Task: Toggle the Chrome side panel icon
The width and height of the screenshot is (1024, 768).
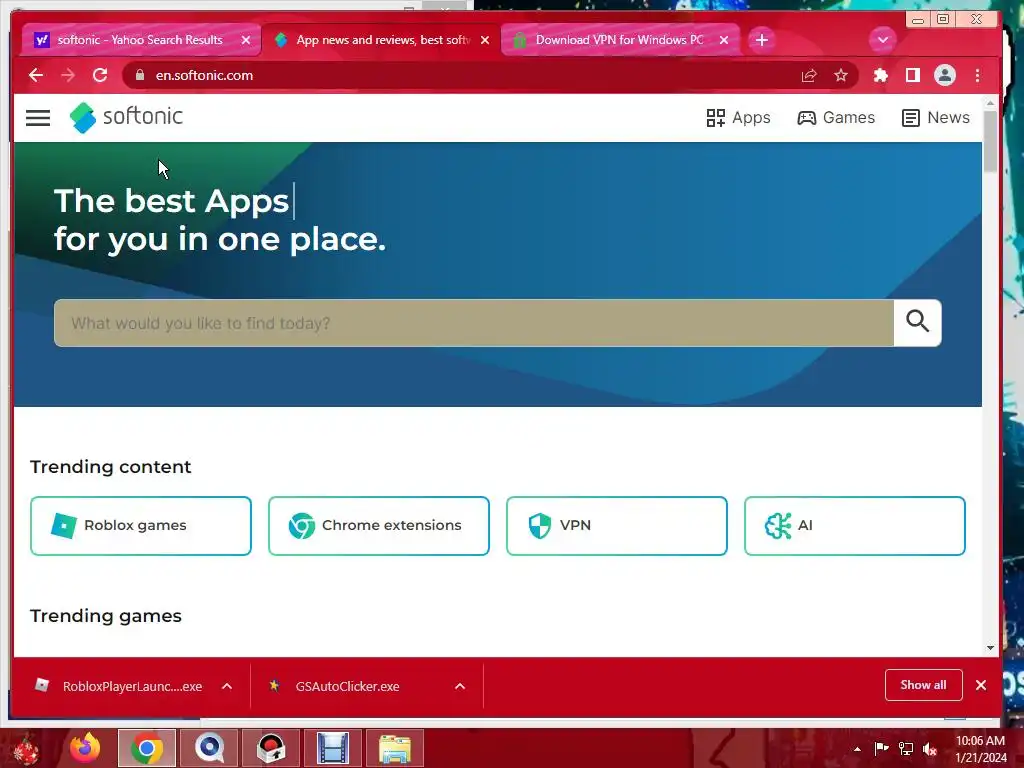Action: 913,75
